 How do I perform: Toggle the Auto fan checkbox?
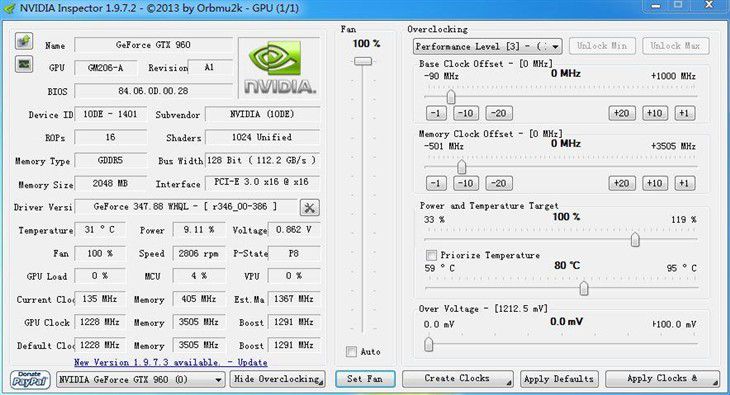351,352
